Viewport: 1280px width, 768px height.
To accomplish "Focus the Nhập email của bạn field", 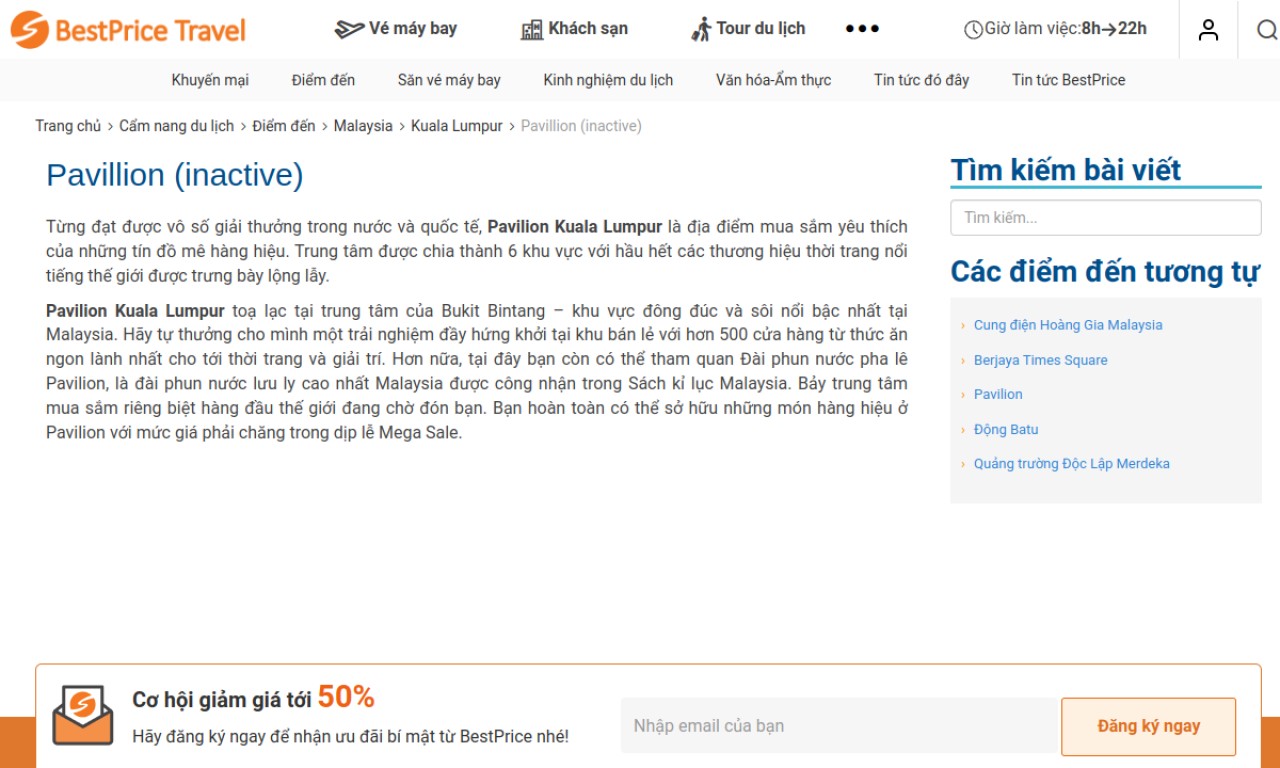I will pyautogui.click(x=838, y=726).
